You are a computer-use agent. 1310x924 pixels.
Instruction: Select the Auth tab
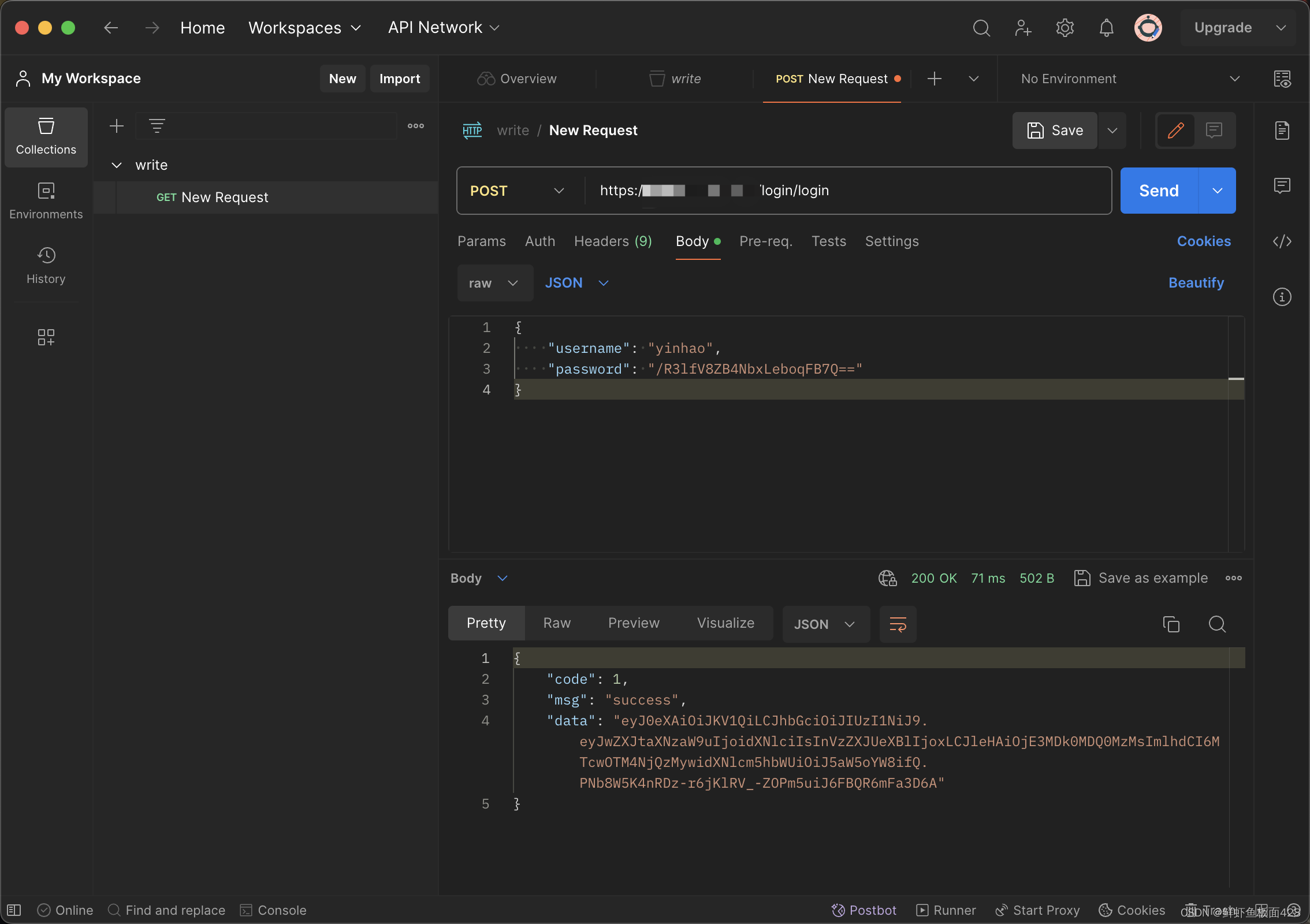[x=540, y=241]
